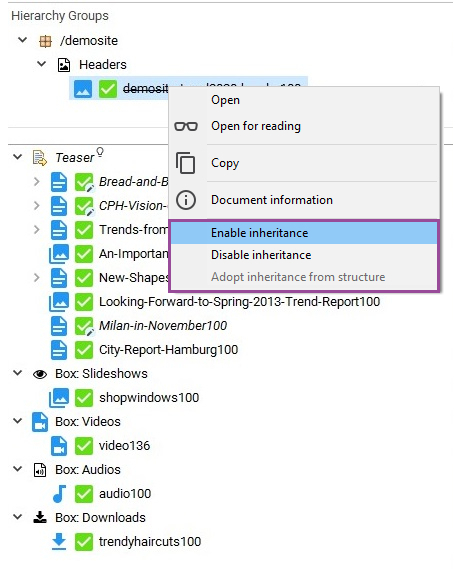The image size is (460, 569).
Task: Collapse the Box: Videos group
Action: [17, 421]
